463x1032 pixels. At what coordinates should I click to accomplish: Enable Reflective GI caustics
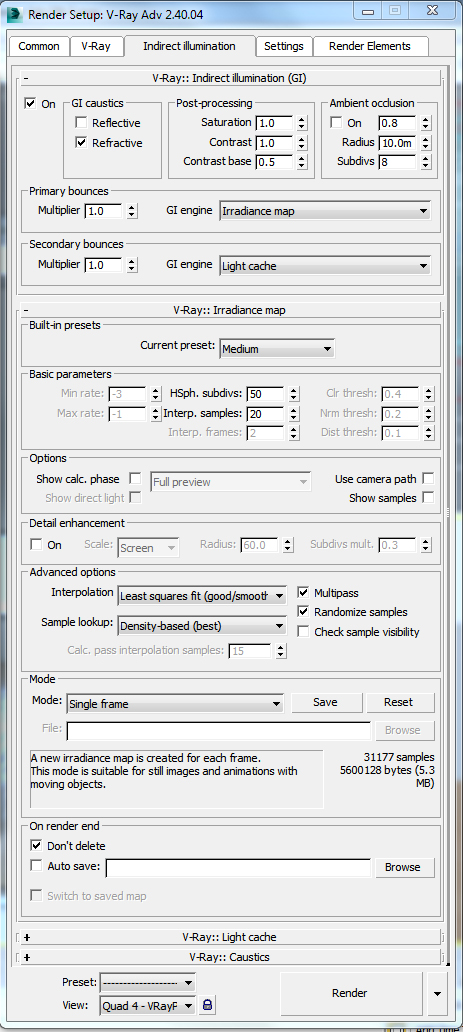coord(81,122)
